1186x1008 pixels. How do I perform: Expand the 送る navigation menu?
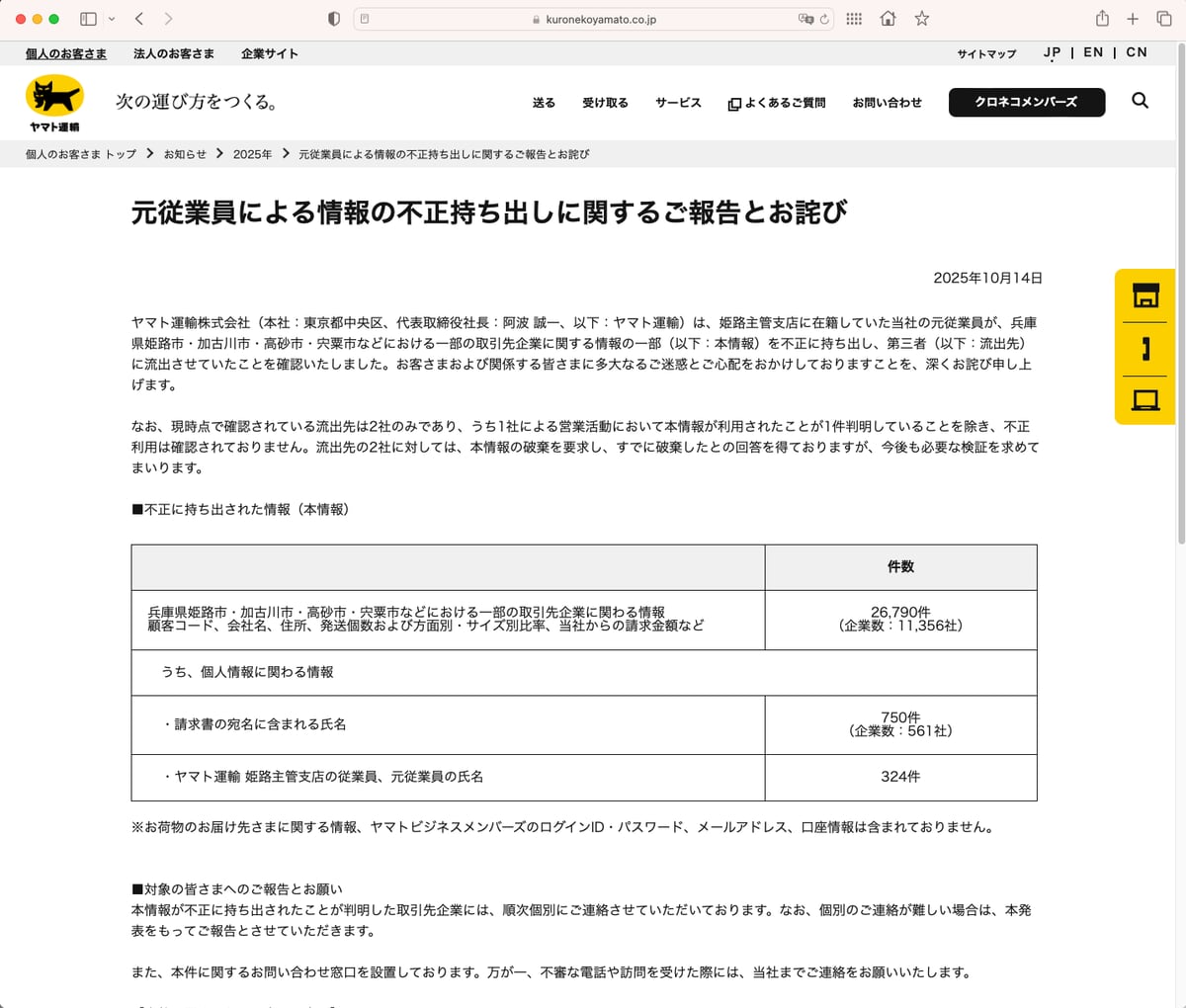coord(544,103)
